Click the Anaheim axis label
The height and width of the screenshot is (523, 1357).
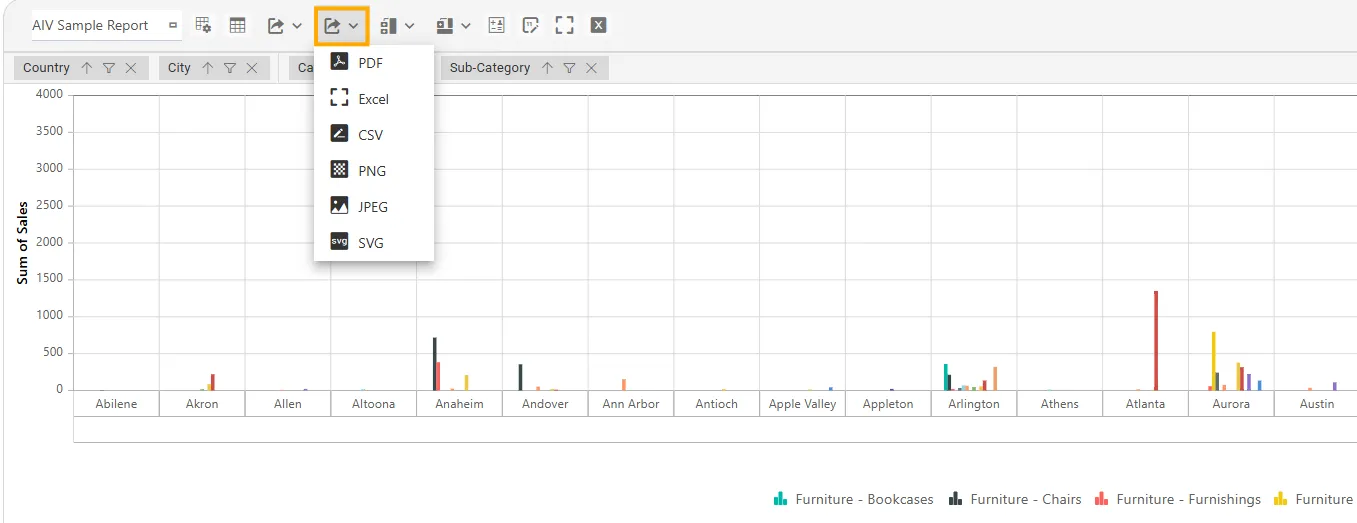[460, 404]
